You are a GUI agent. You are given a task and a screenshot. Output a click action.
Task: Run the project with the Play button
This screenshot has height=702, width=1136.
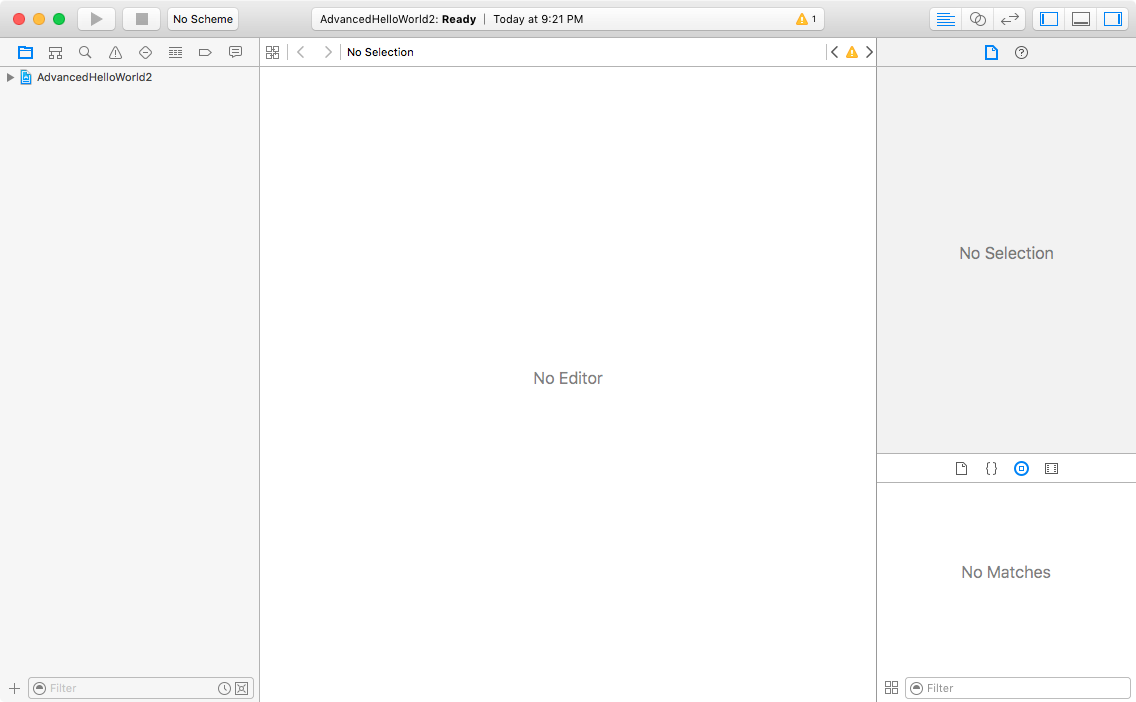point(96,19)
